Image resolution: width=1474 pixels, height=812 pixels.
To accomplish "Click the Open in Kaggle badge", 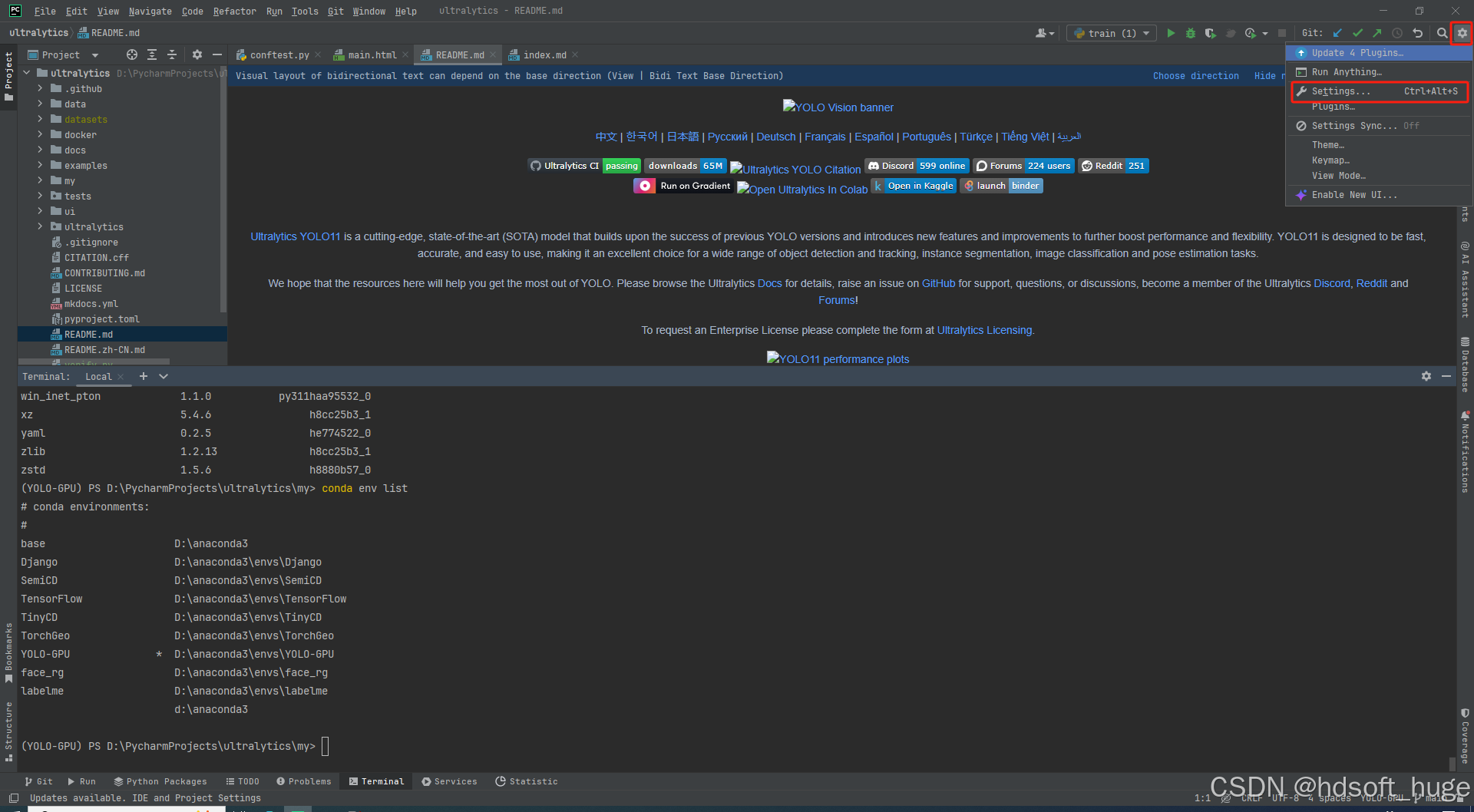I will click(x=914, y=186).
